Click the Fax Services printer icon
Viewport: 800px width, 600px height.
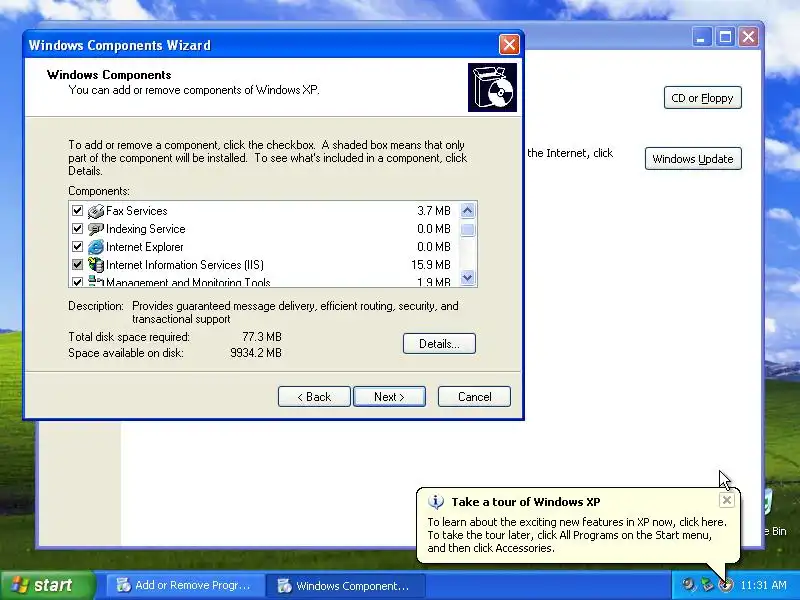coord(95,211)
